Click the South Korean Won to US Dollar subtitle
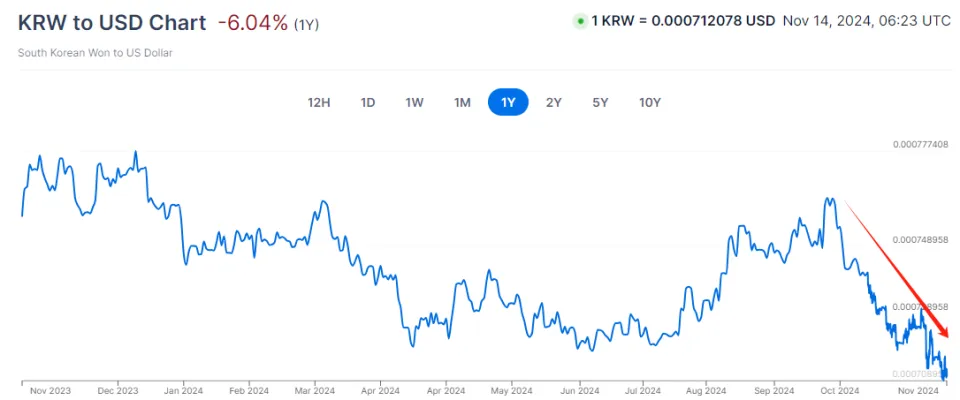960x400 pixels. click(96, 52)
